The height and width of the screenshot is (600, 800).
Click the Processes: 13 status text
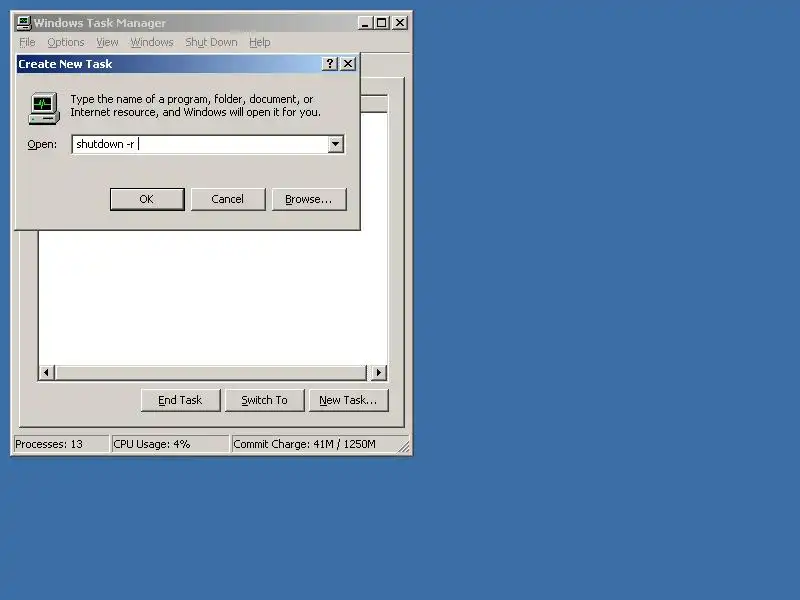49,444
